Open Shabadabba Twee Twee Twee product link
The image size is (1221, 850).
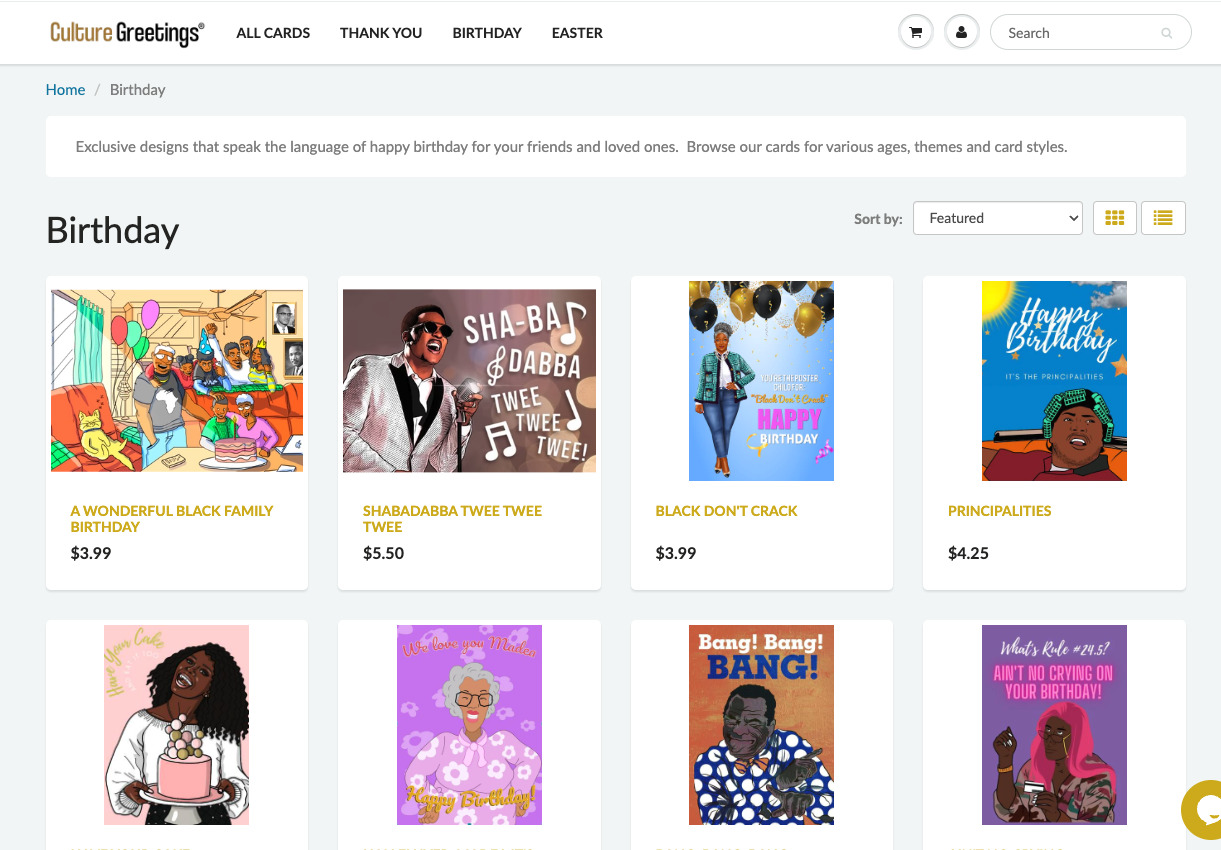click(452, 518)
